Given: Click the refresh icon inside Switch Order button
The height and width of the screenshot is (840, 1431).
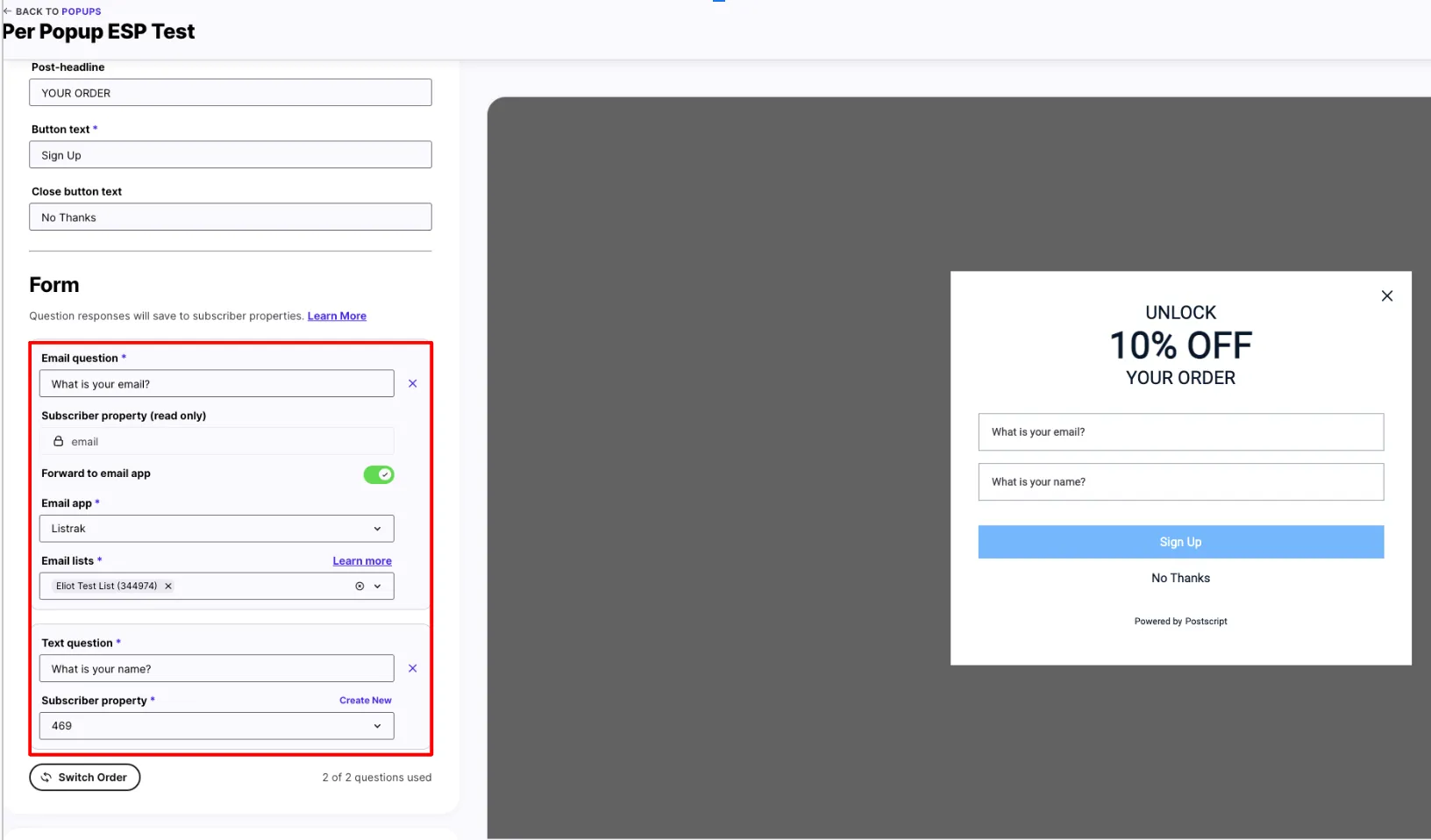Looking at the screenshot, I should tap(46, 777).
